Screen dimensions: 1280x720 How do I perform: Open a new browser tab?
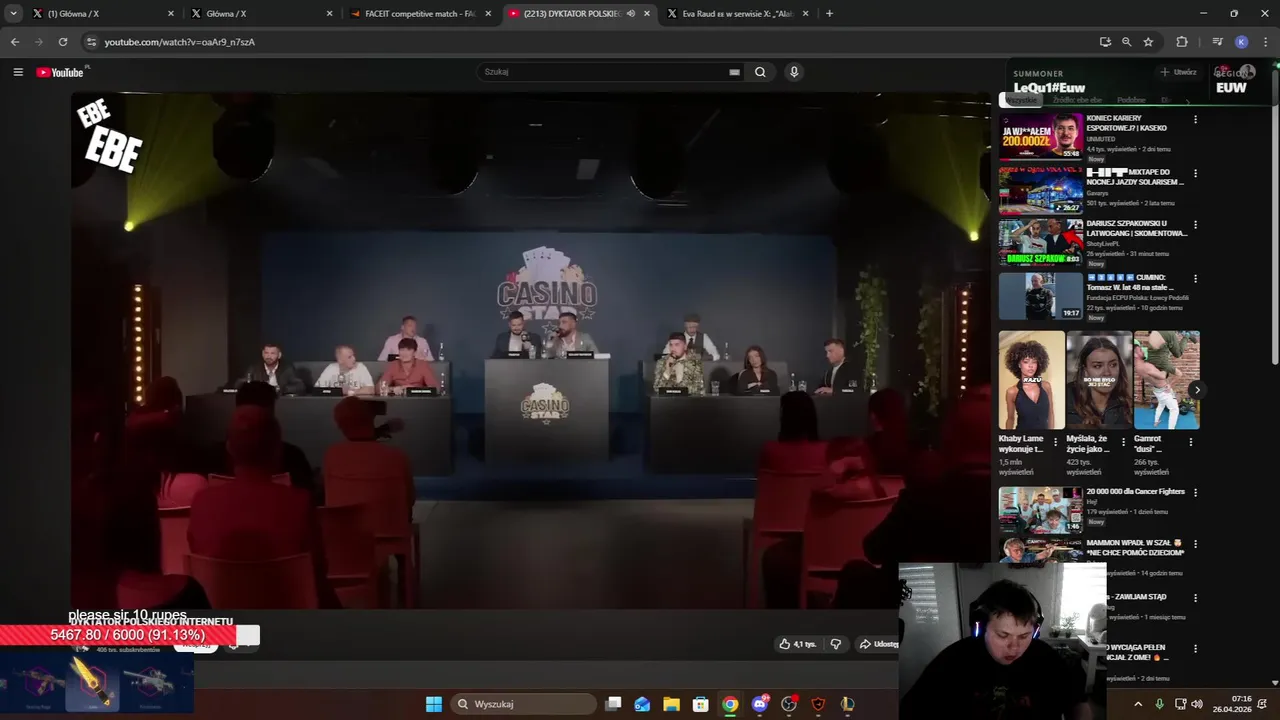[x=829, y=14]
